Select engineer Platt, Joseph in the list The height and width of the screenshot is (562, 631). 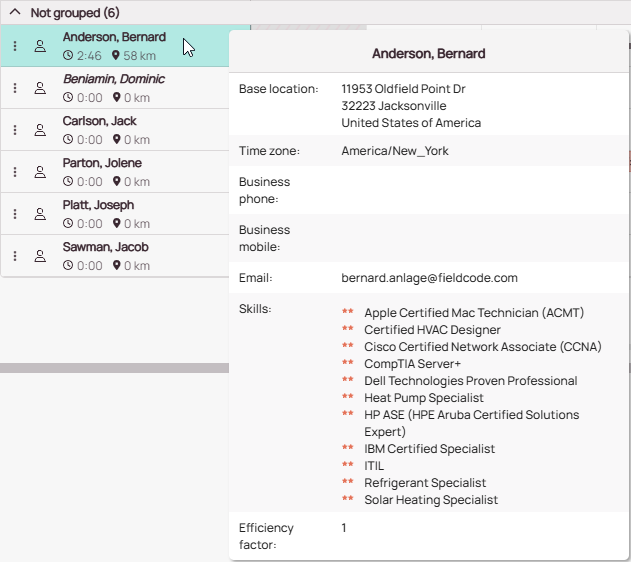point(115,214)
